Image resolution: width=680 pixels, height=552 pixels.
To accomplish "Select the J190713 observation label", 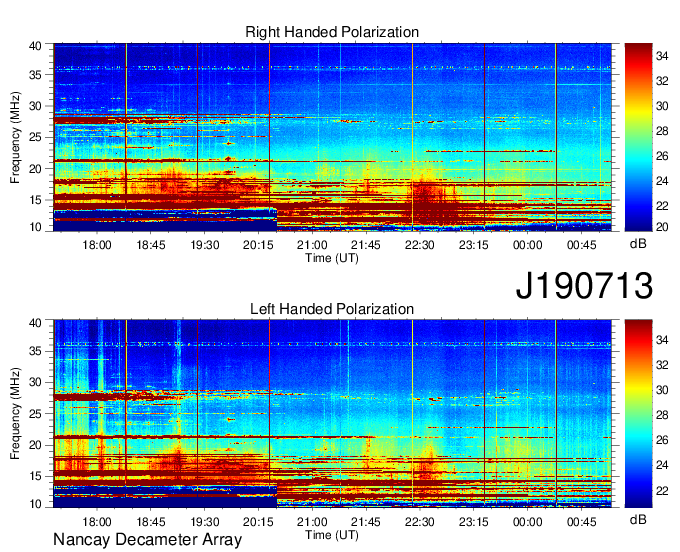I will (584, 285).
